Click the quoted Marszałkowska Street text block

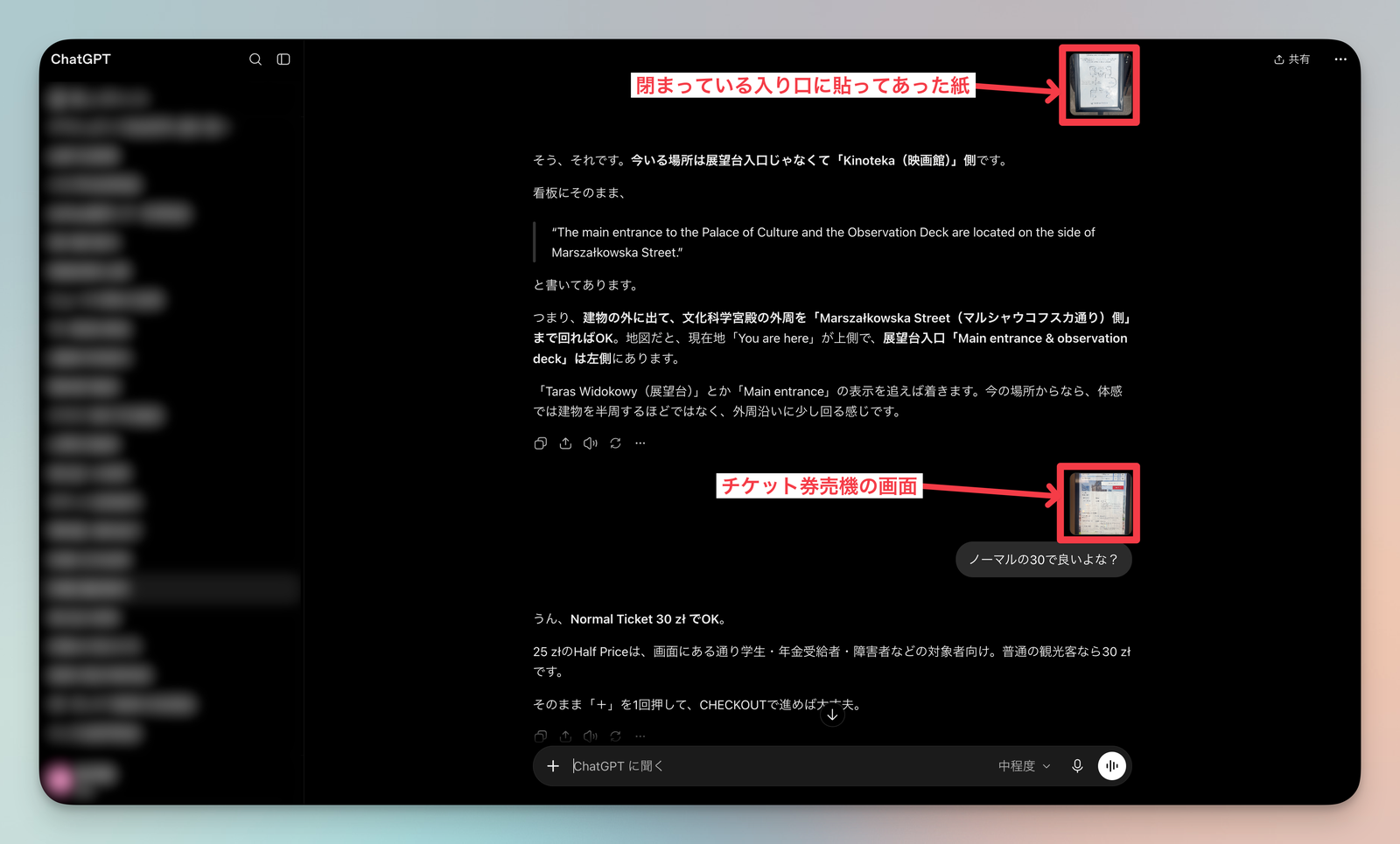[823, 242]
